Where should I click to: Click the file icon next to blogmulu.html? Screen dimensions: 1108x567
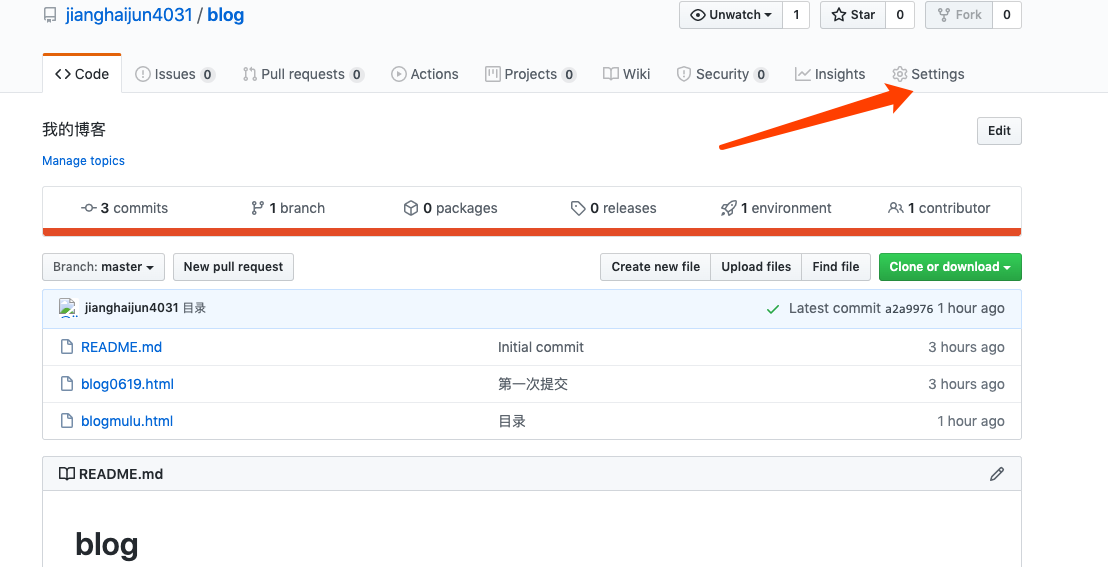[x=67, y=421]
